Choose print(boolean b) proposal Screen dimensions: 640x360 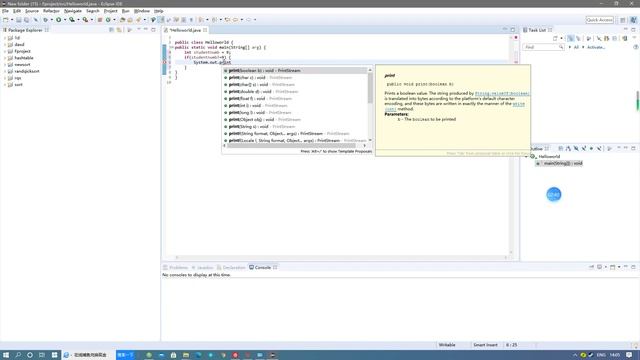(295, 71)
